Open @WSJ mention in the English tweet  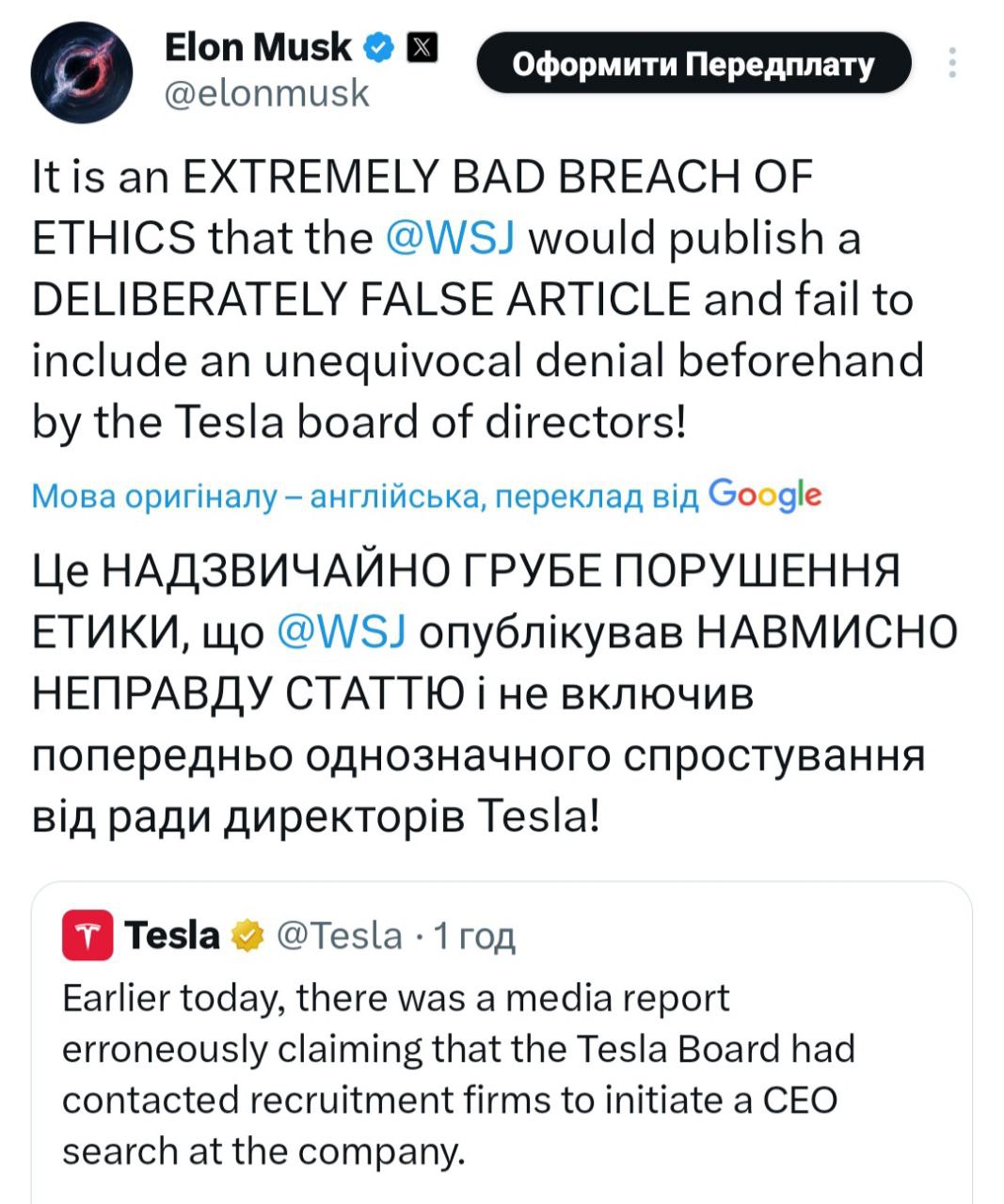tap(449, 238)
